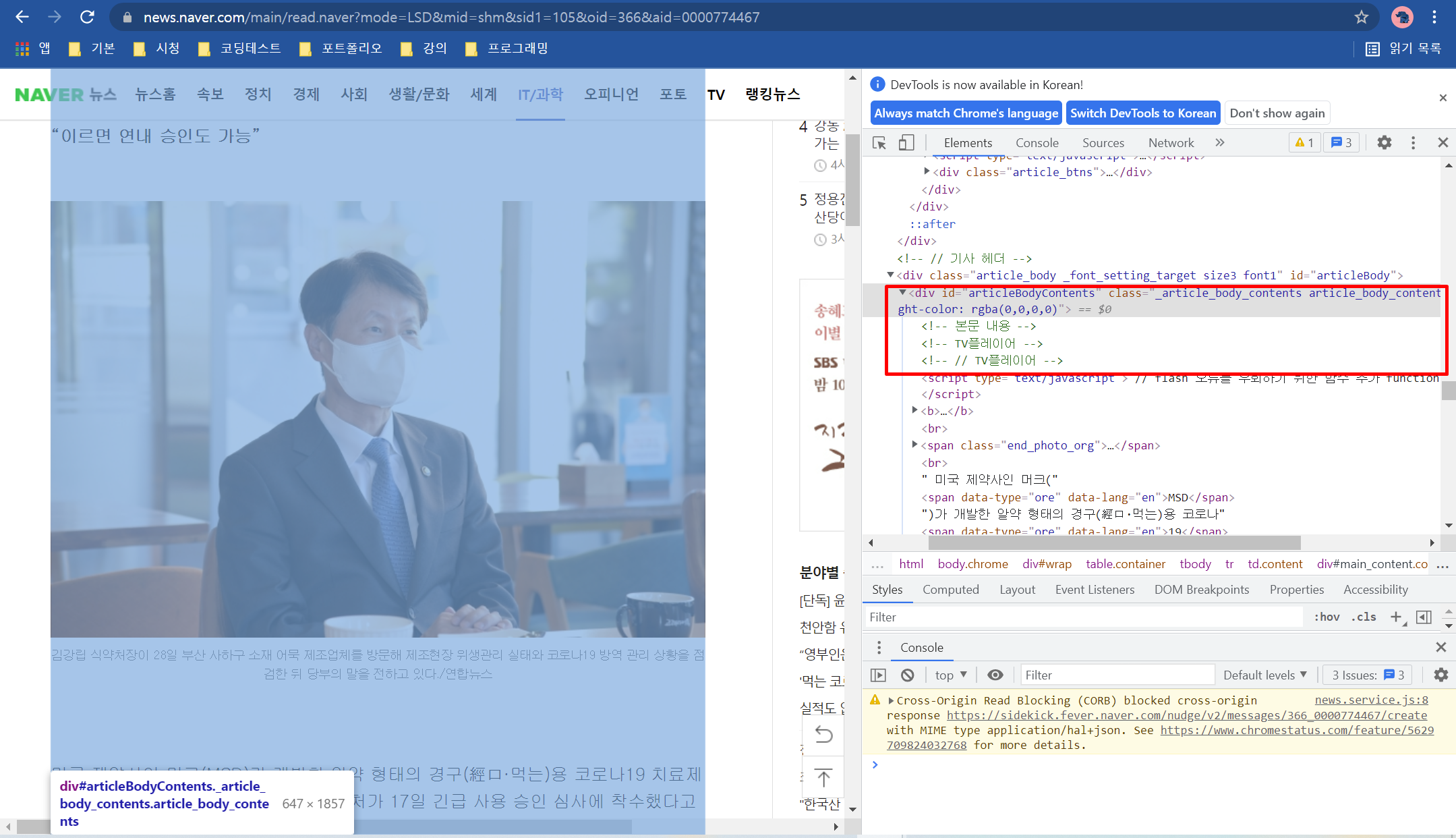Open DevTools three-dot customize menu
Screen dimensions: 1456x838
pos(1413,142)
